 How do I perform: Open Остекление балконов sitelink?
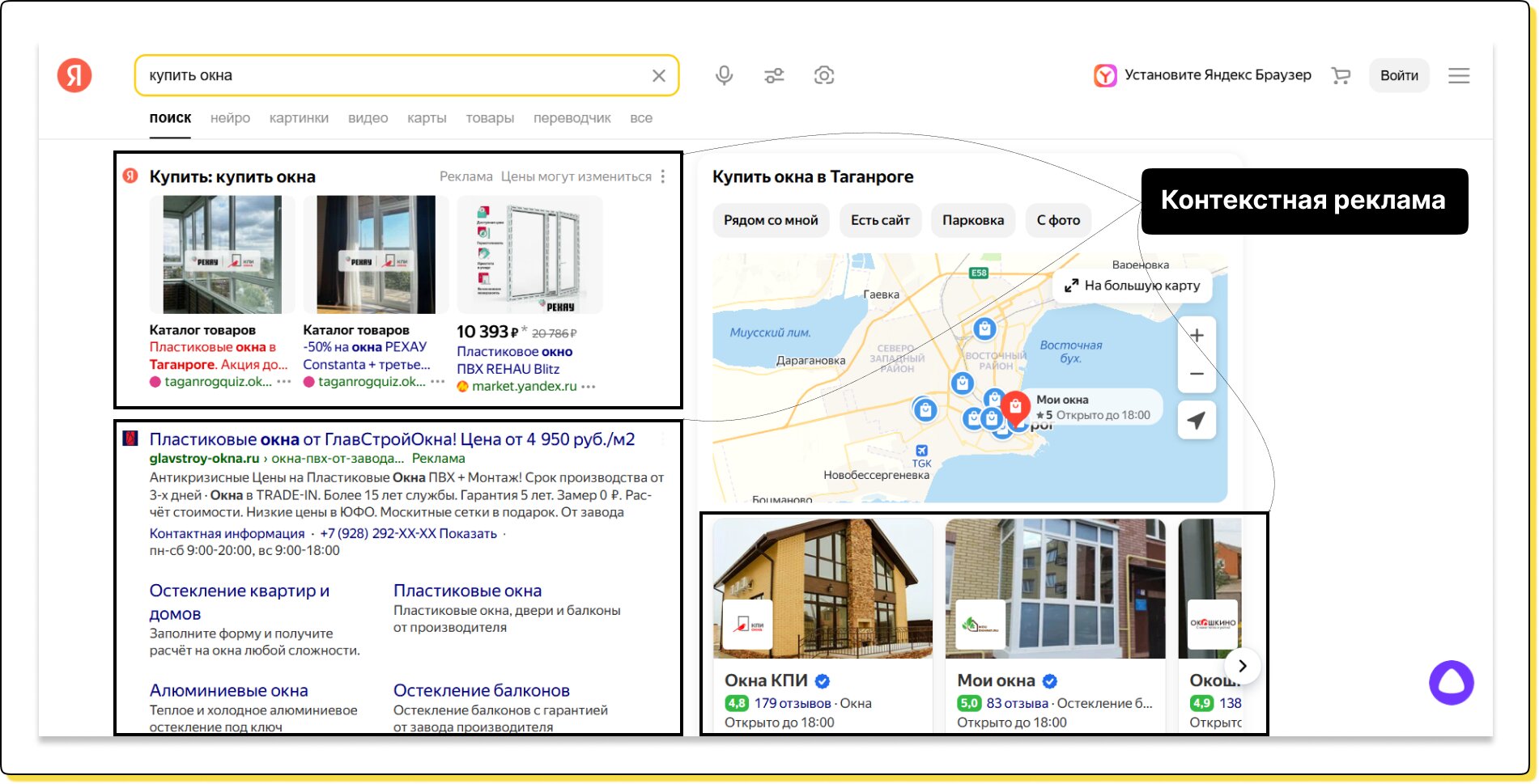pyautogui.click(x=481, y=691)
